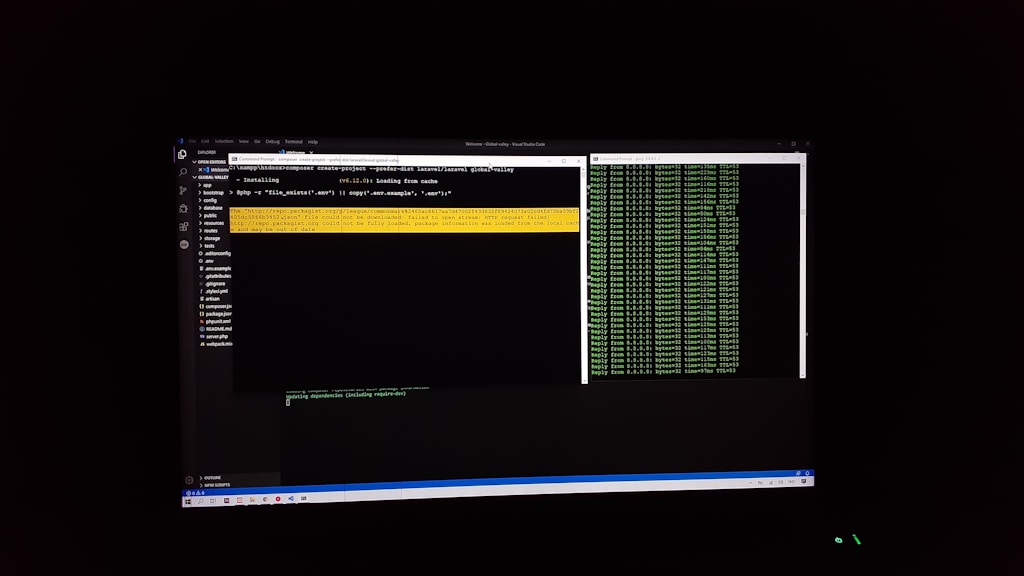
Task: Open the artisan file
Action: (211, 298)
